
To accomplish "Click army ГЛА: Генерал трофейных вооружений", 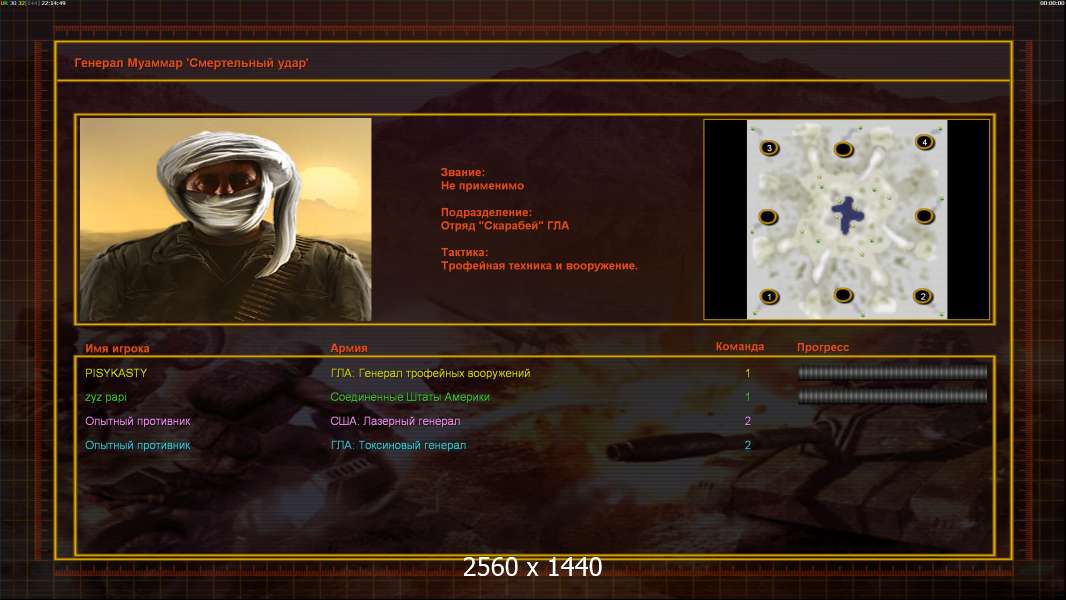I will point(430,373).
